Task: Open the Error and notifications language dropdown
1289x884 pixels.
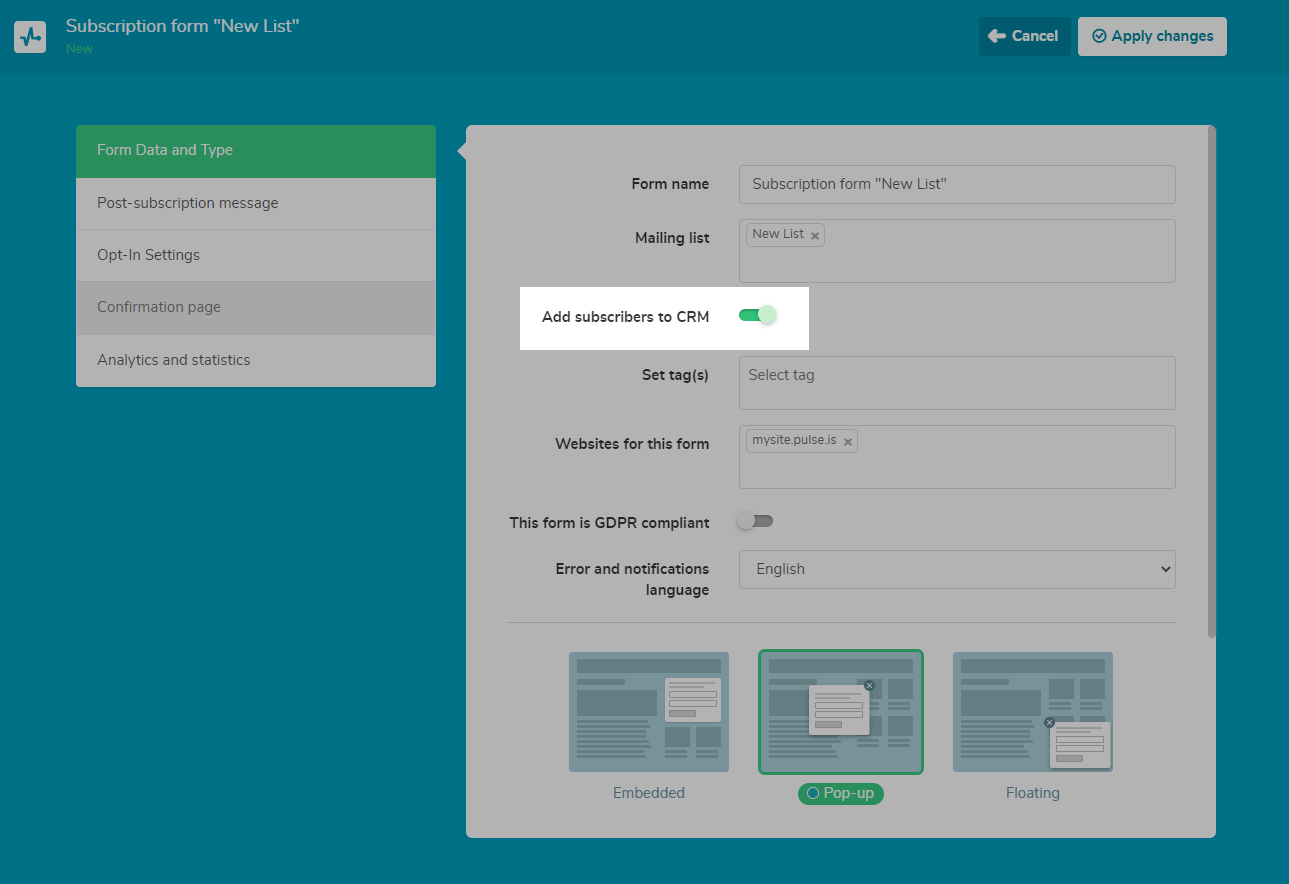Action: [x=956, y=569]
